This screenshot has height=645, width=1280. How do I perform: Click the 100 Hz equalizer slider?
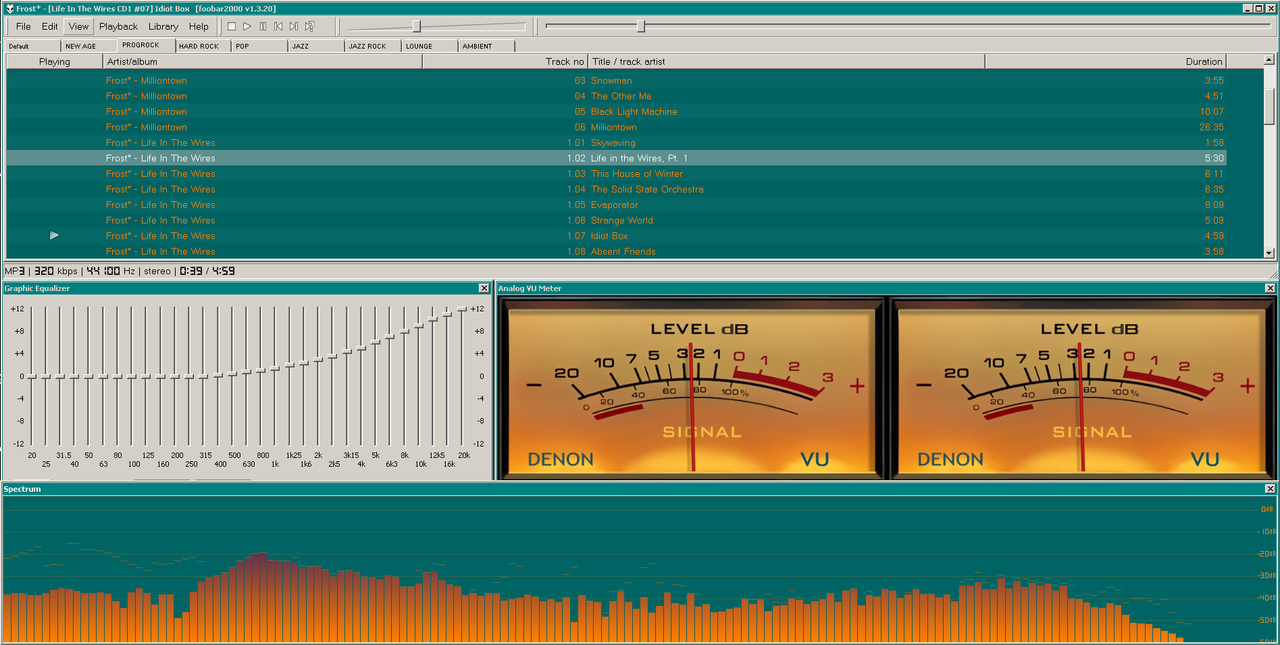pos(132,376)
